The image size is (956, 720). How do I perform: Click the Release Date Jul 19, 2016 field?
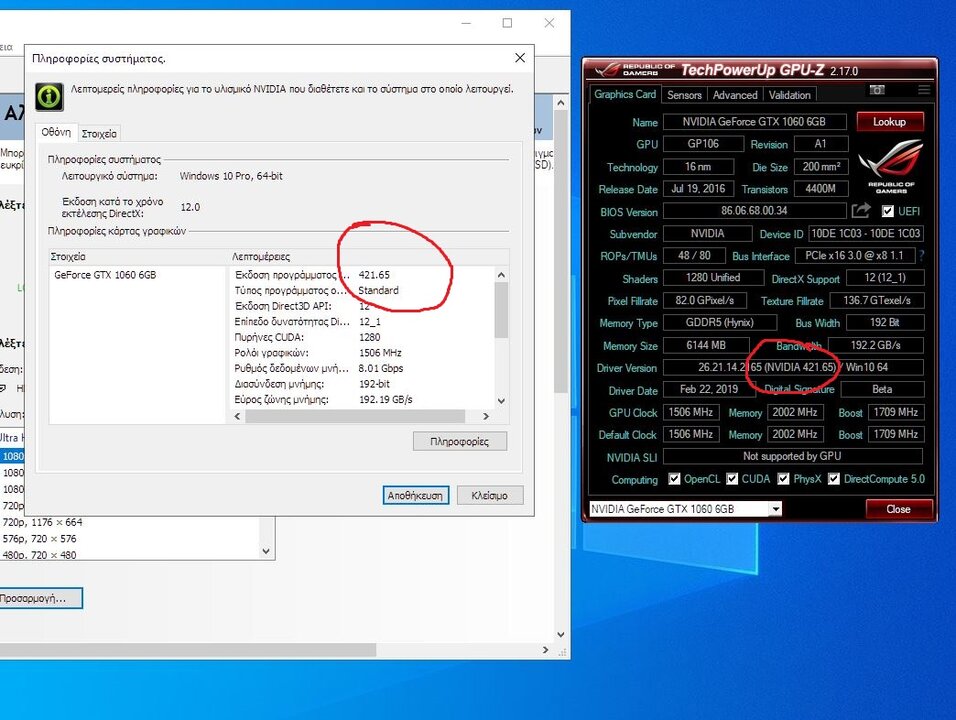[x=698, y=188]
